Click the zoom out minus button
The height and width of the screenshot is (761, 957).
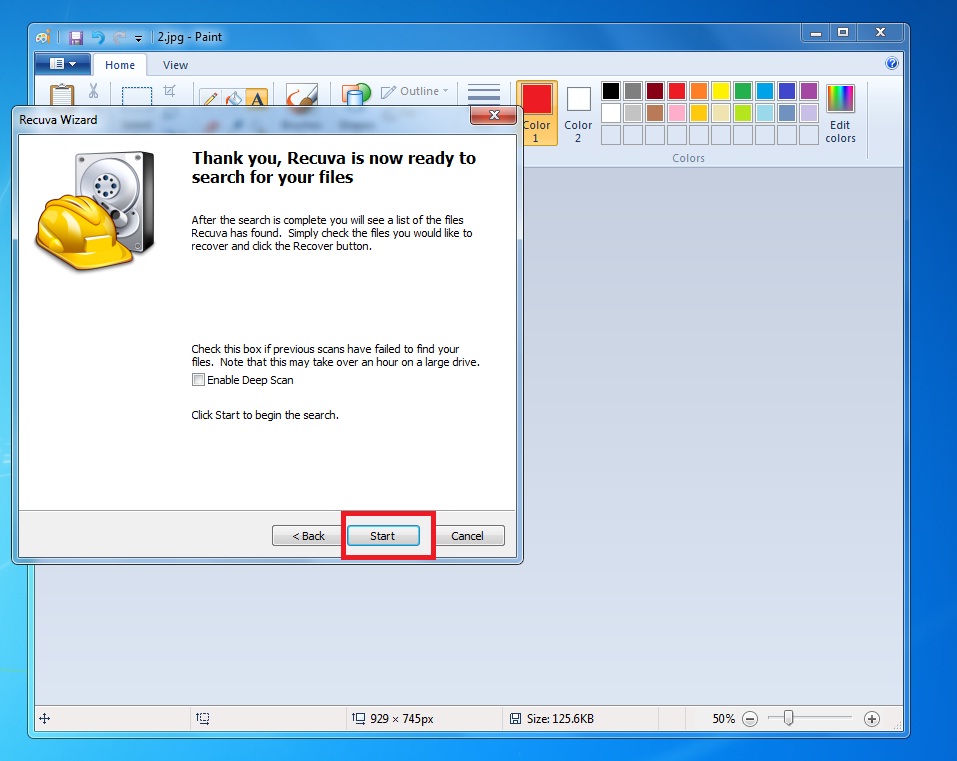click(x=750, y=719)
